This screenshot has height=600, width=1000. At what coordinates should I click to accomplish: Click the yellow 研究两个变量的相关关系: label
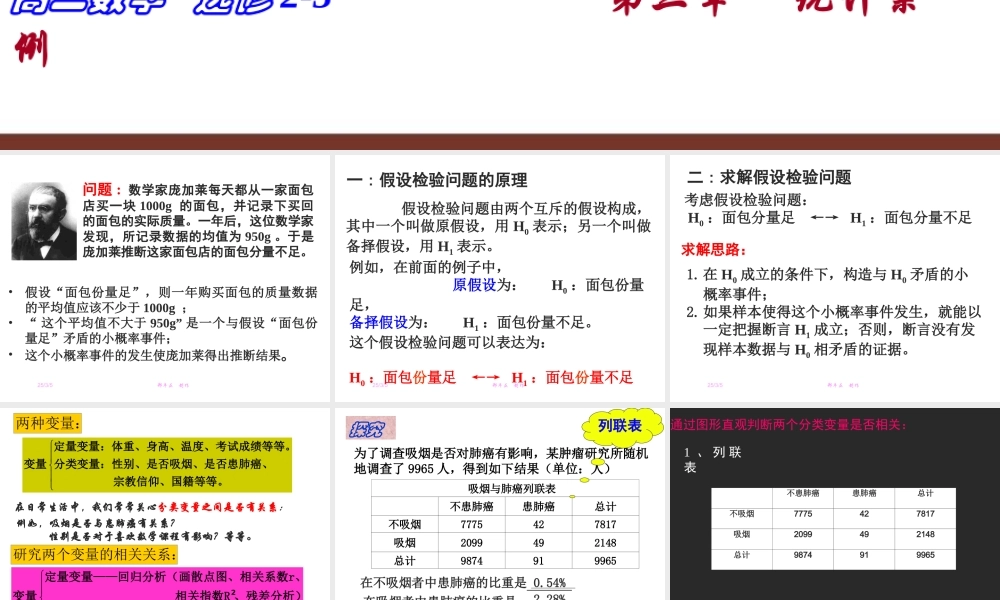click(94, 554)
